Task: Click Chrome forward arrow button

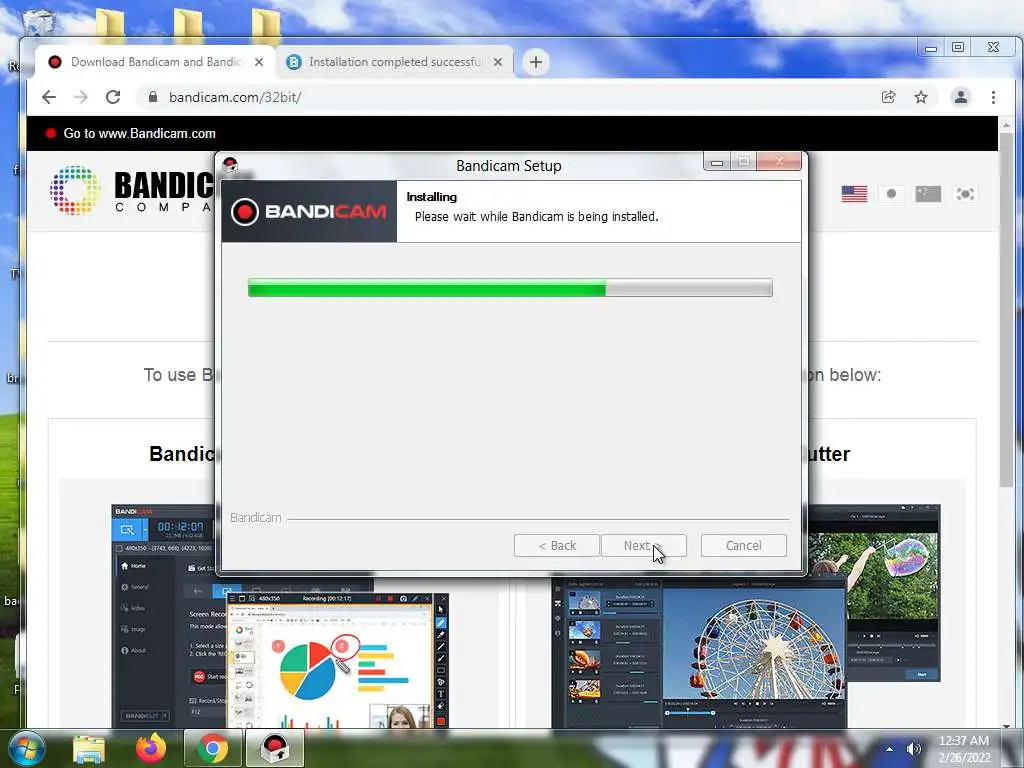Action: point(81,97)
